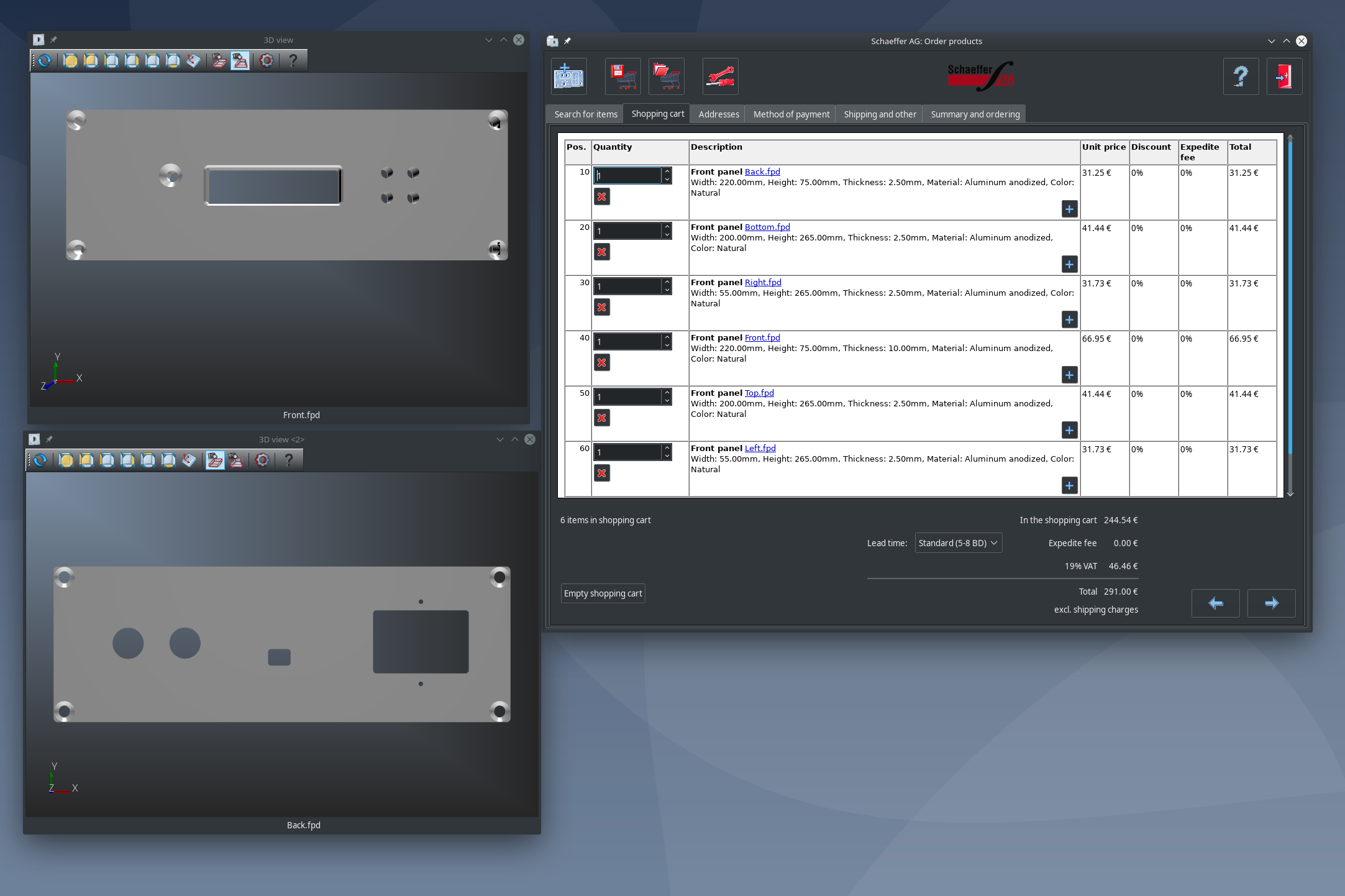Open gear settings in Front.fpd 3D view

tap(267, 60)
